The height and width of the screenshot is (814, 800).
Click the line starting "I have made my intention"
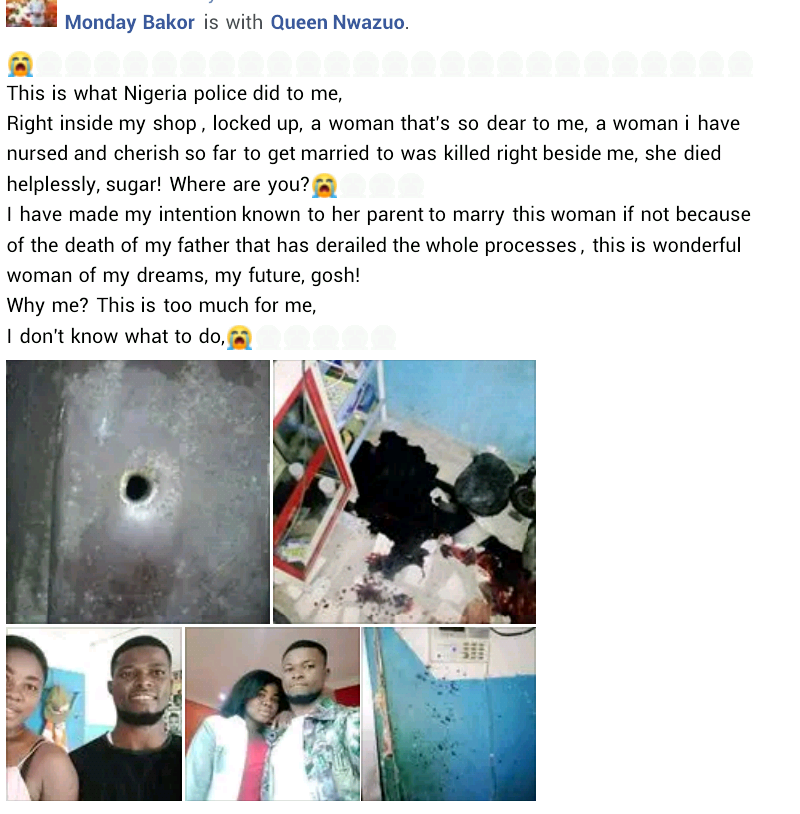tap(378, 214)
